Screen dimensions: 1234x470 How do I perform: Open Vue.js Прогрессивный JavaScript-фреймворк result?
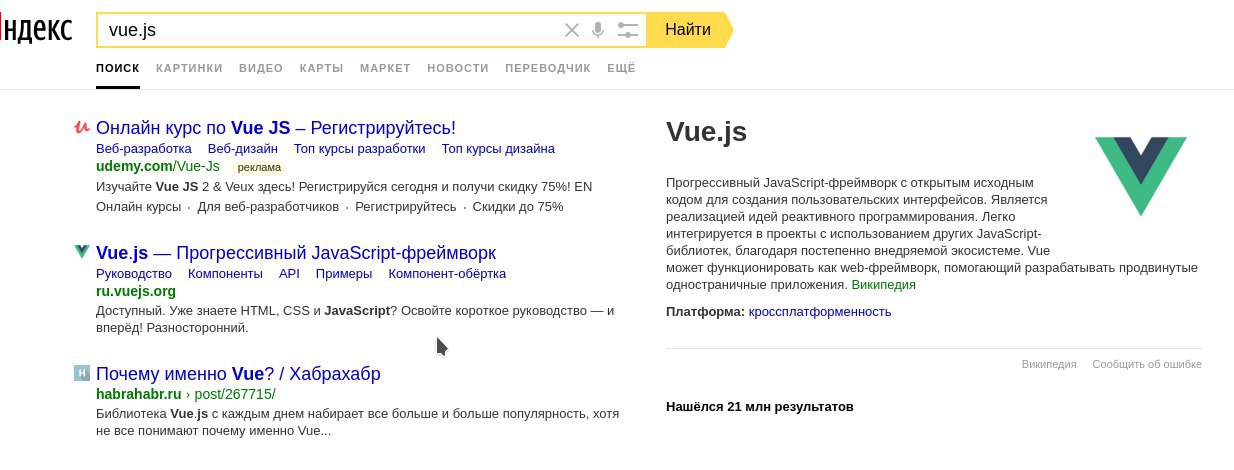[296, 253]
